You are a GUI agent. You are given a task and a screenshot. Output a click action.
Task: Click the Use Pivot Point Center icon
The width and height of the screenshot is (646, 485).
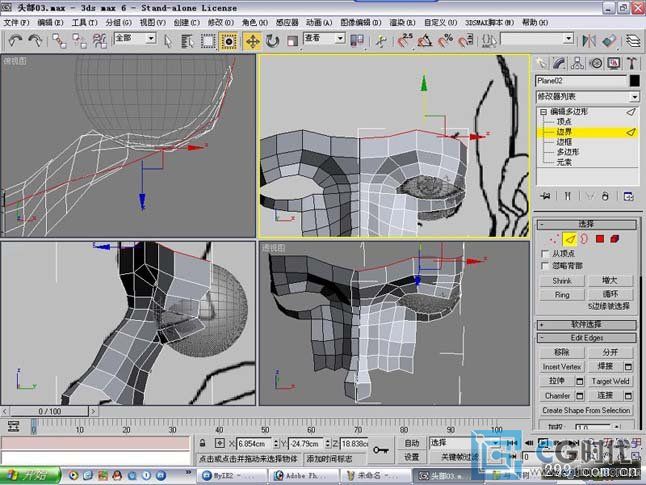pos(357,41)
